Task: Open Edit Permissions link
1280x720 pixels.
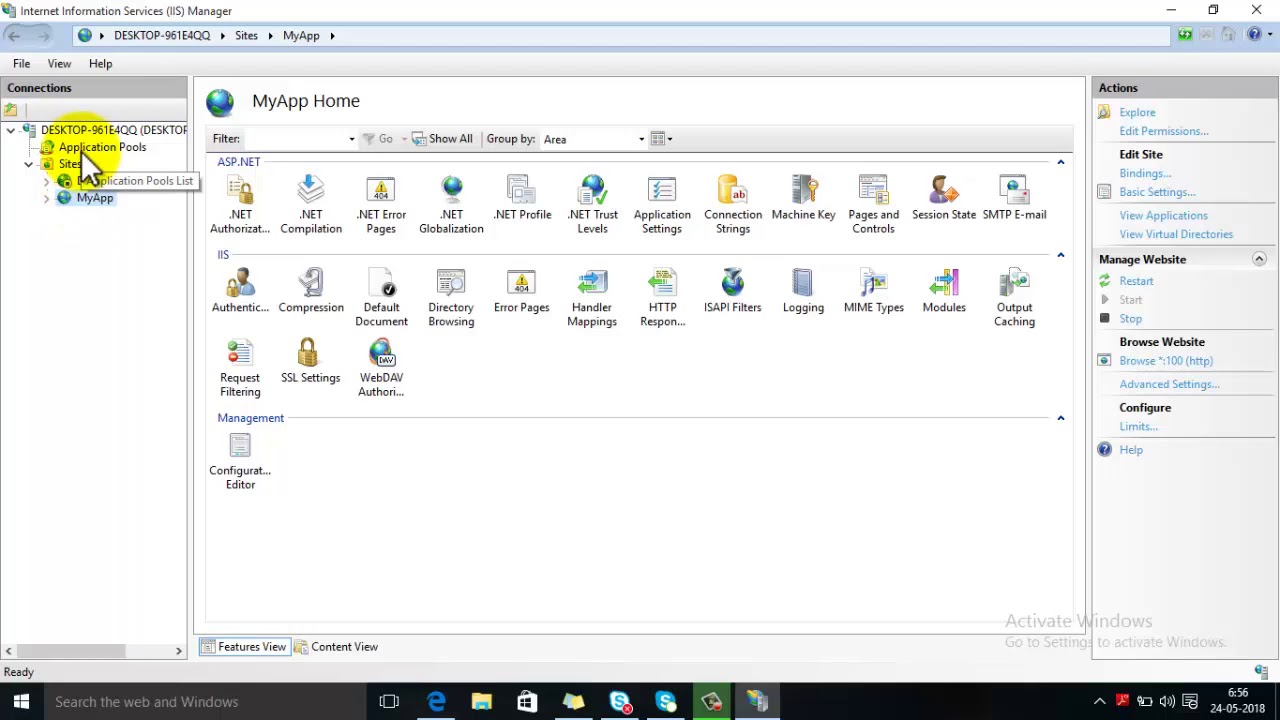Action: tap(1164, 131)
